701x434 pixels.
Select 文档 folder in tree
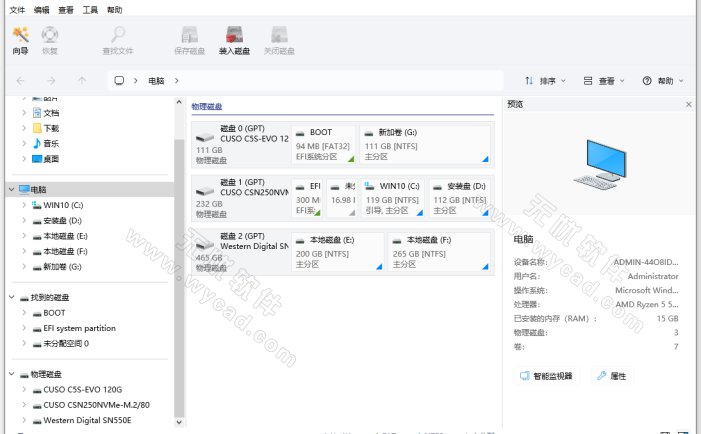click(46, 113)
